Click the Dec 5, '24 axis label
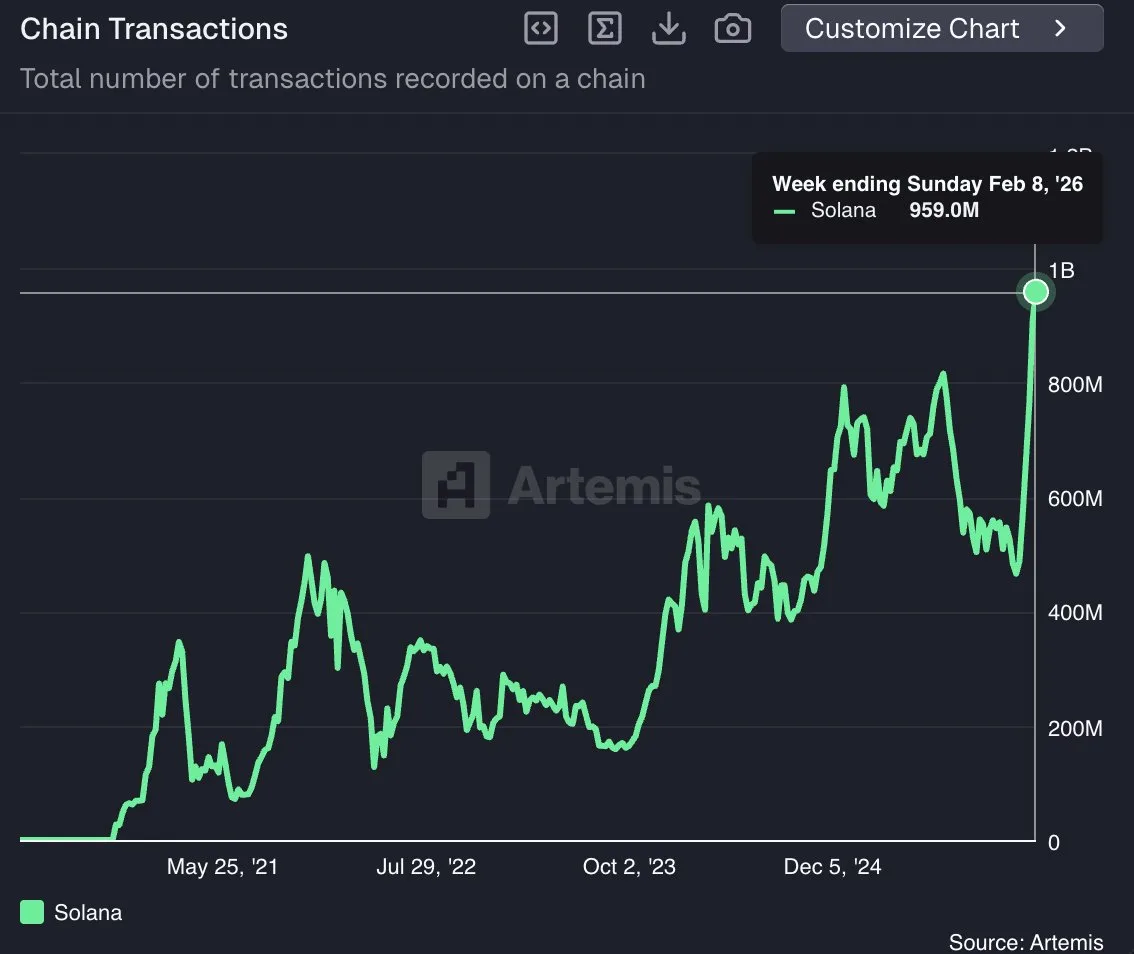The height and width of the screenshot is (954, 1134). [832, 867]
